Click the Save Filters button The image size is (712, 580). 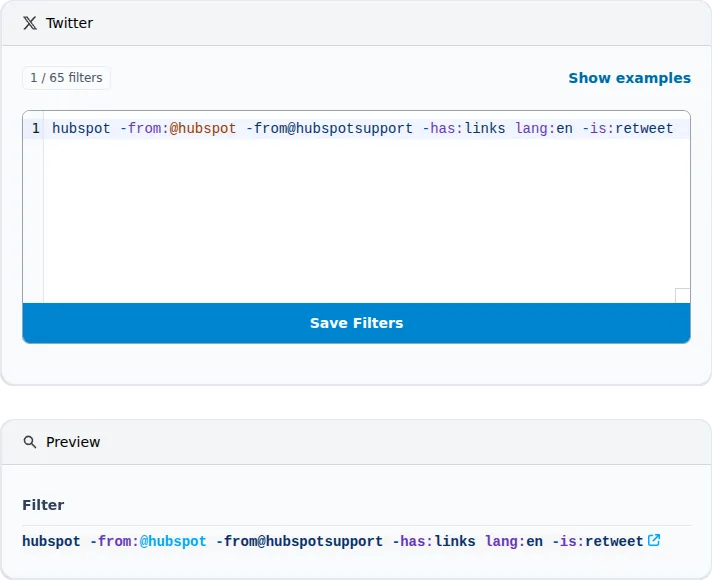(x=356, y=323)
